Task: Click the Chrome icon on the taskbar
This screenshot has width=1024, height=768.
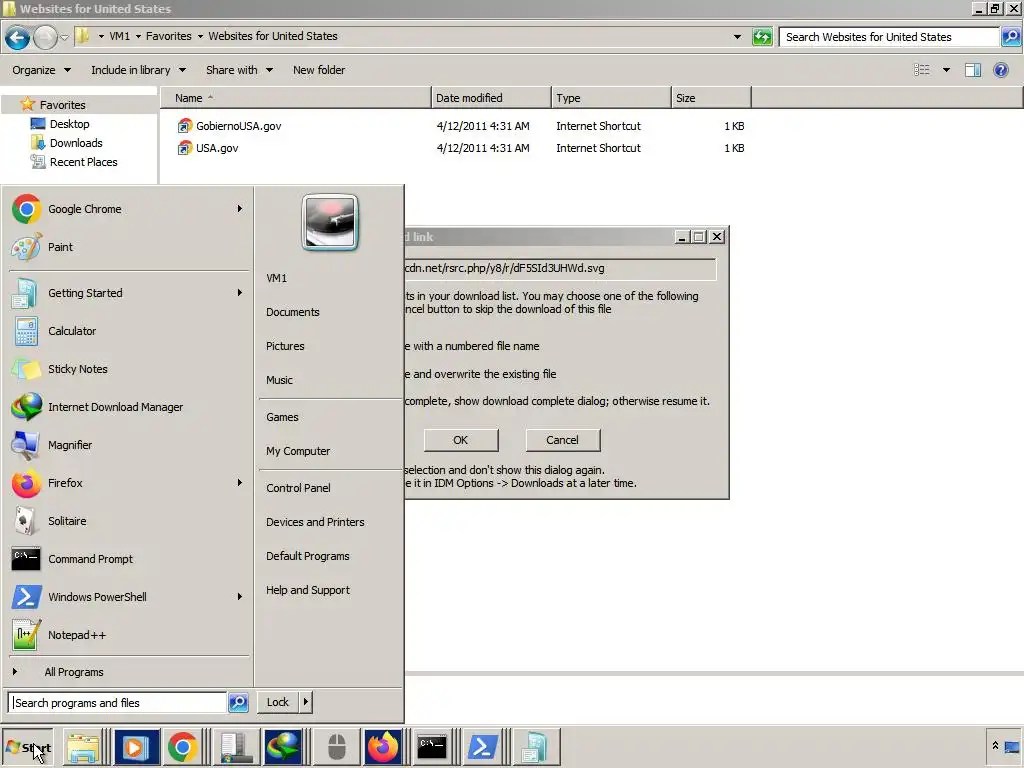Action: [x=182, y=747]
